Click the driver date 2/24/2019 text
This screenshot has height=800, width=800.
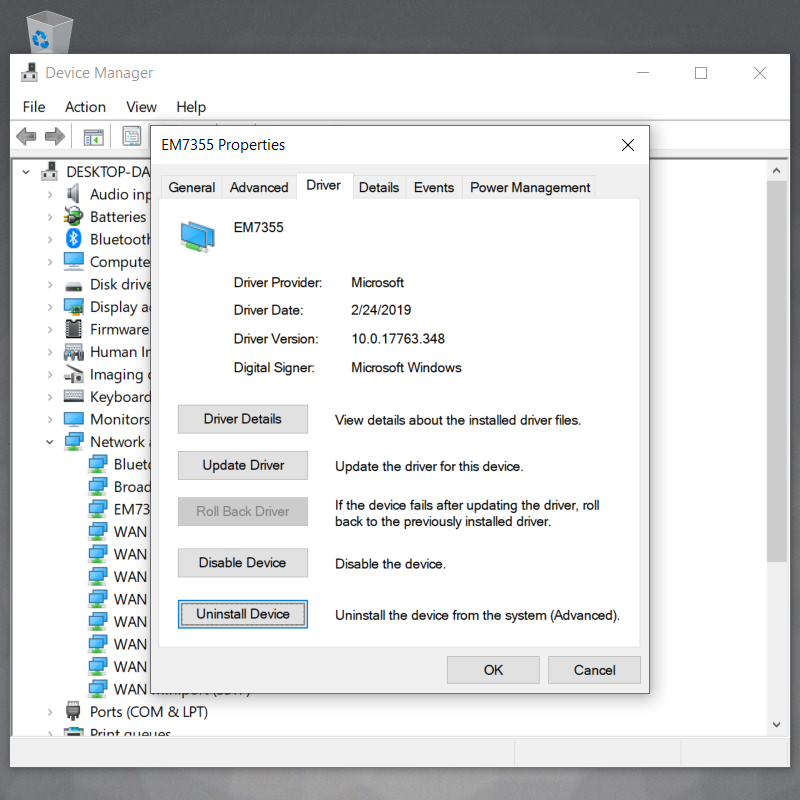click(381, 310)
